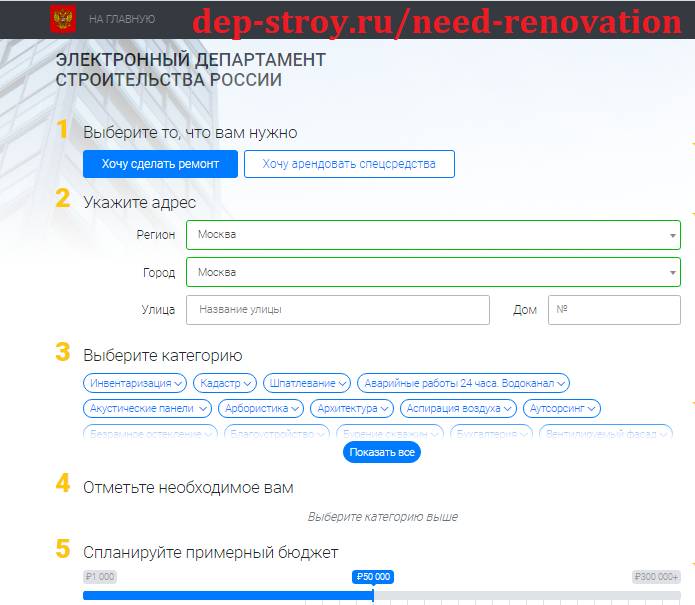Open the НА ГЛАВНУЮ home link
The image size is (695, 605).
[122, 19]
